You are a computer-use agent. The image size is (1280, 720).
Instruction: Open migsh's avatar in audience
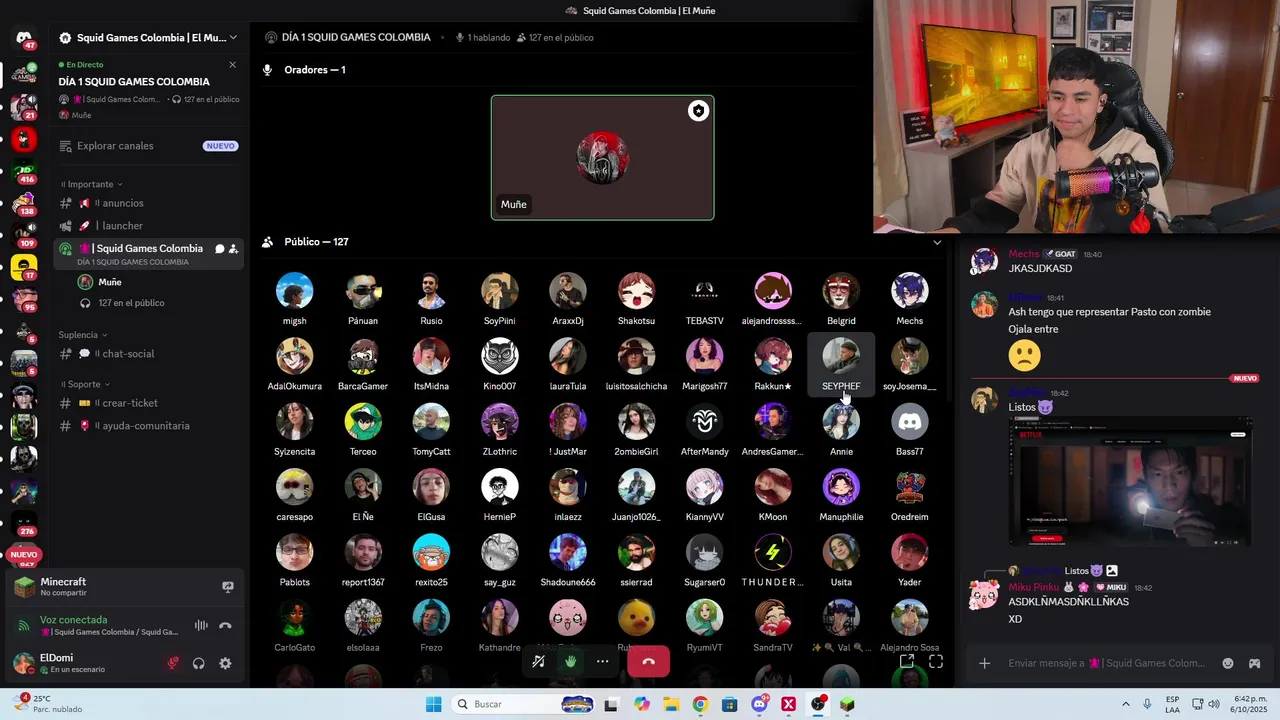(x=294, y=291)
